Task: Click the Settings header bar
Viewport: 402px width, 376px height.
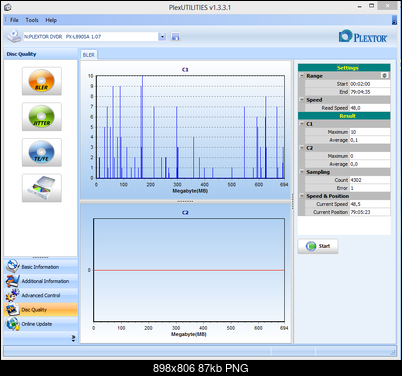Action: click(344, 68)
